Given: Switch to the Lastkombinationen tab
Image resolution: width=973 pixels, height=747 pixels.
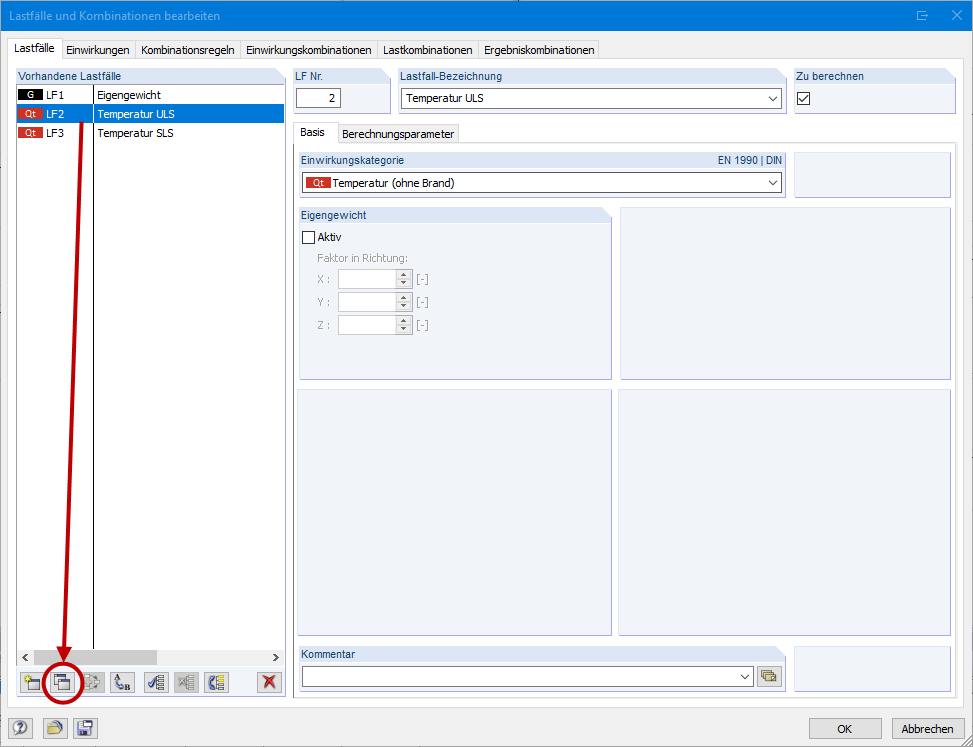Looking at the screenshot, I should coord(427,48).
